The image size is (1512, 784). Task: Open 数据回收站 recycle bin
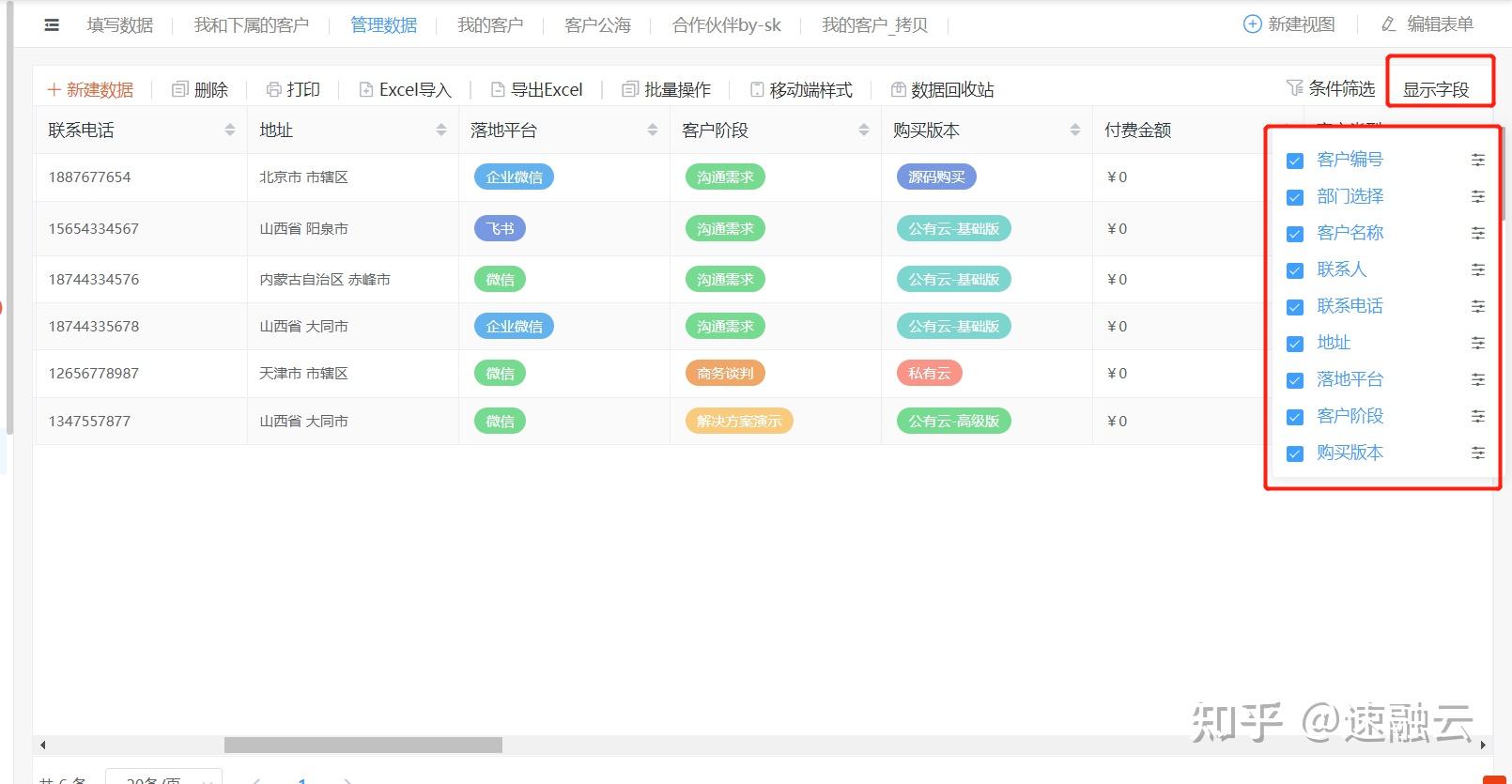[942, 89]
